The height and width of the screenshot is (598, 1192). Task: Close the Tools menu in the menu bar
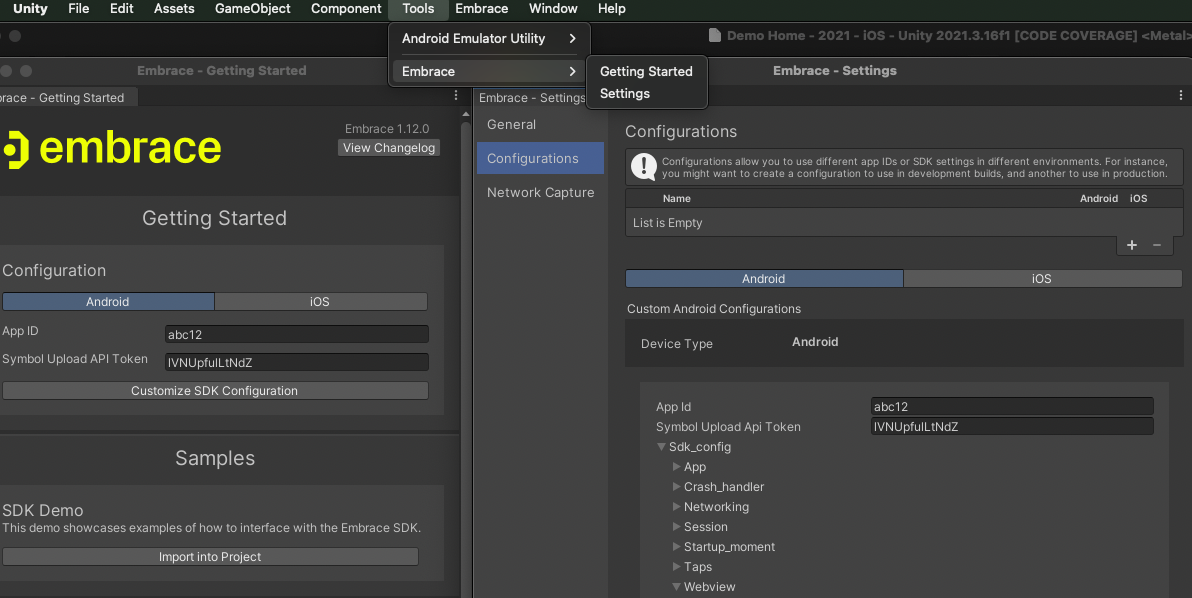pyautogui.click(x=418, y=9)
